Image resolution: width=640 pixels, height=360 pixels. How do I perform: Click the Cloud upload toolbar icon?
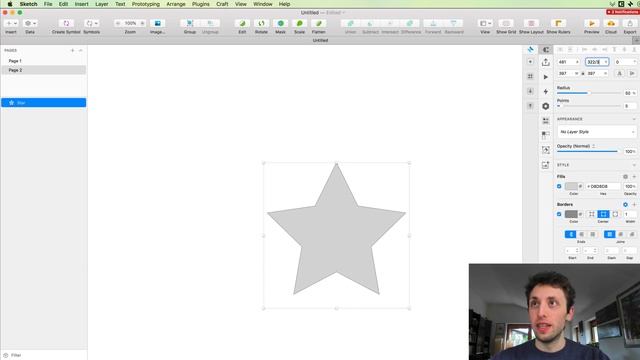(611, 24)
